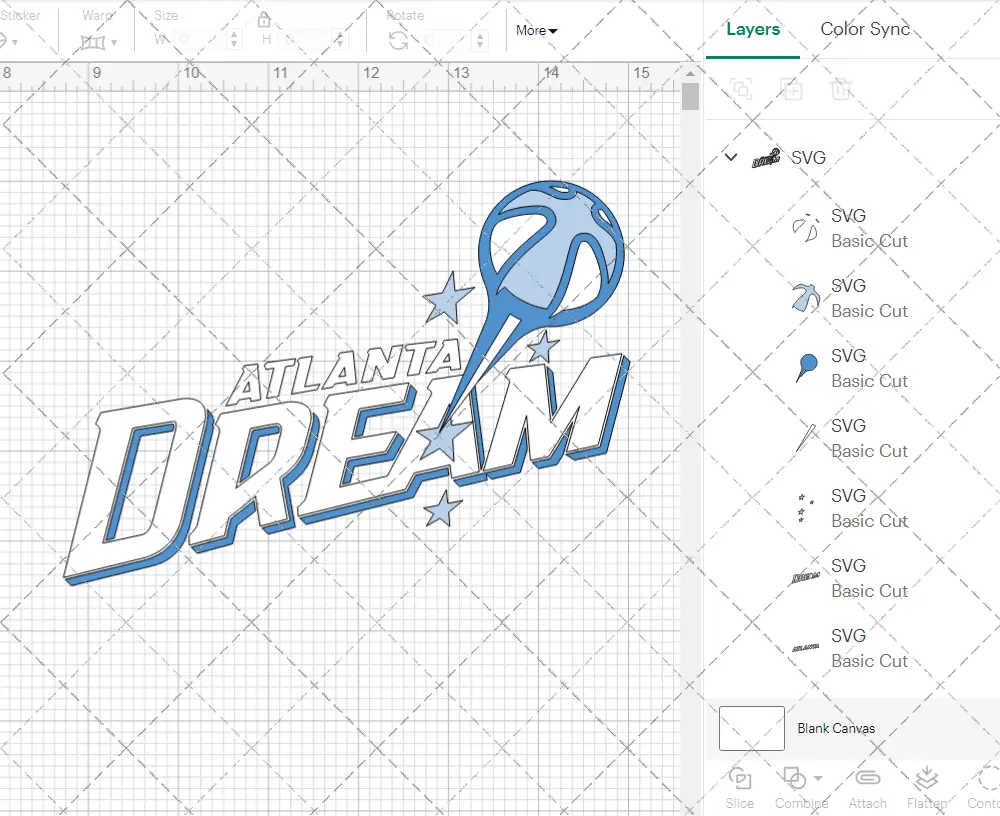The image size is (1000, 816).
Task: Open the More dropdown menu
Action: click(536, 30)
